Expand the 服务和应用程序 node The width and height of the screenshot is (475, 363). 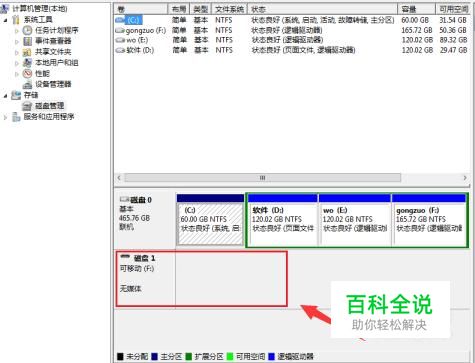click(x=5, y=117)
